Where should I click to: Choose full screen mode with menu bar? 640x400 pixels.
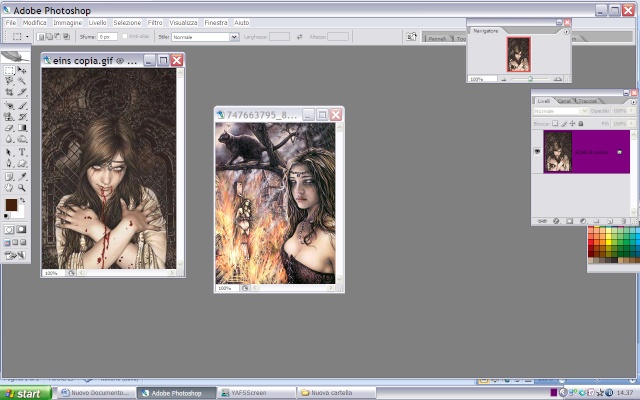click(15, 242)
